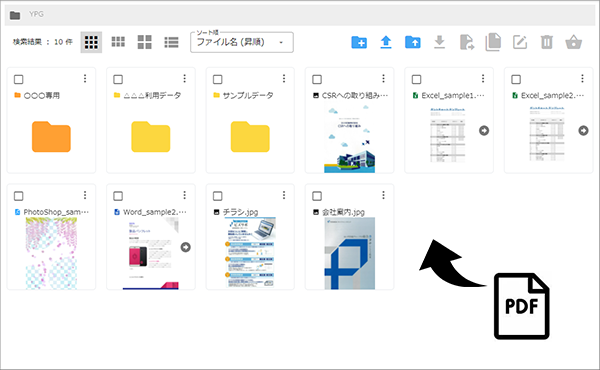Open more options for PhotoShop_sample

click(85, 195)
